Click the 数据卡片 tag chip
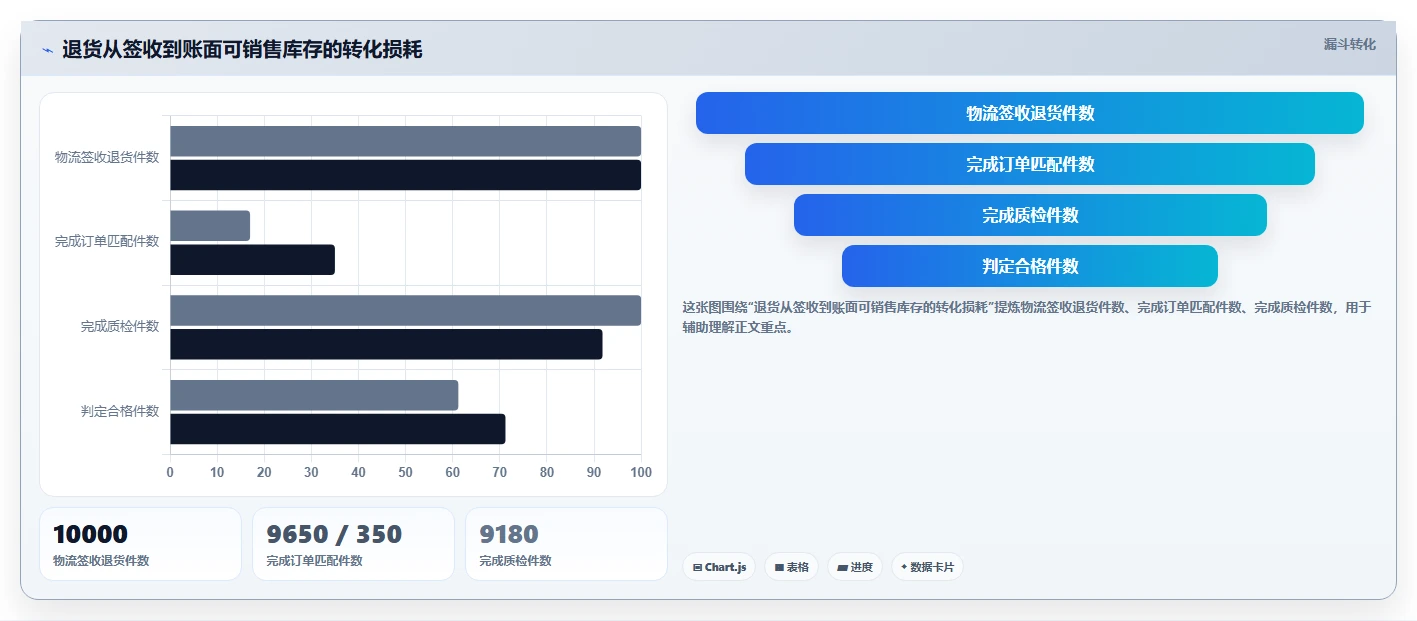Viewport: 1417px width, 621px height. click(x=927, y=567)
